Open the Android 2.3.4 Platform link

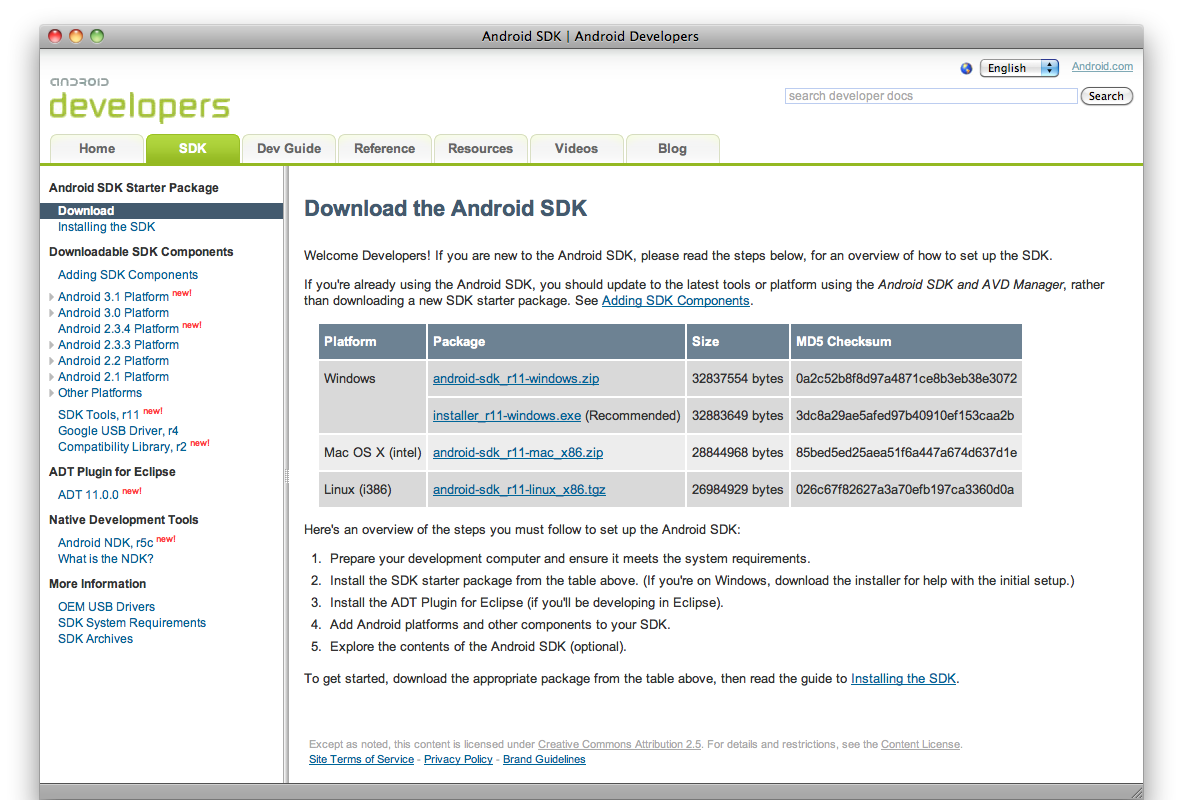pos(118,329)
